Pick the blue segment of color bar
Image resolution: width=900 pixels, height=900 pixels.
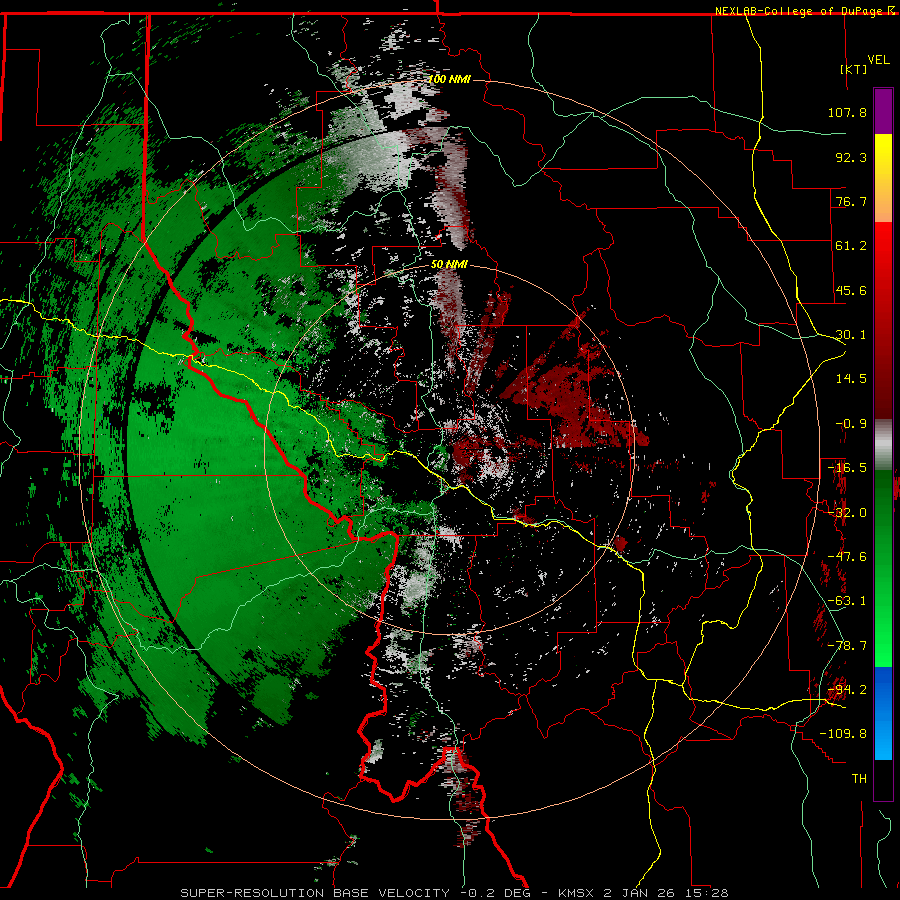[x=883, y=713]
